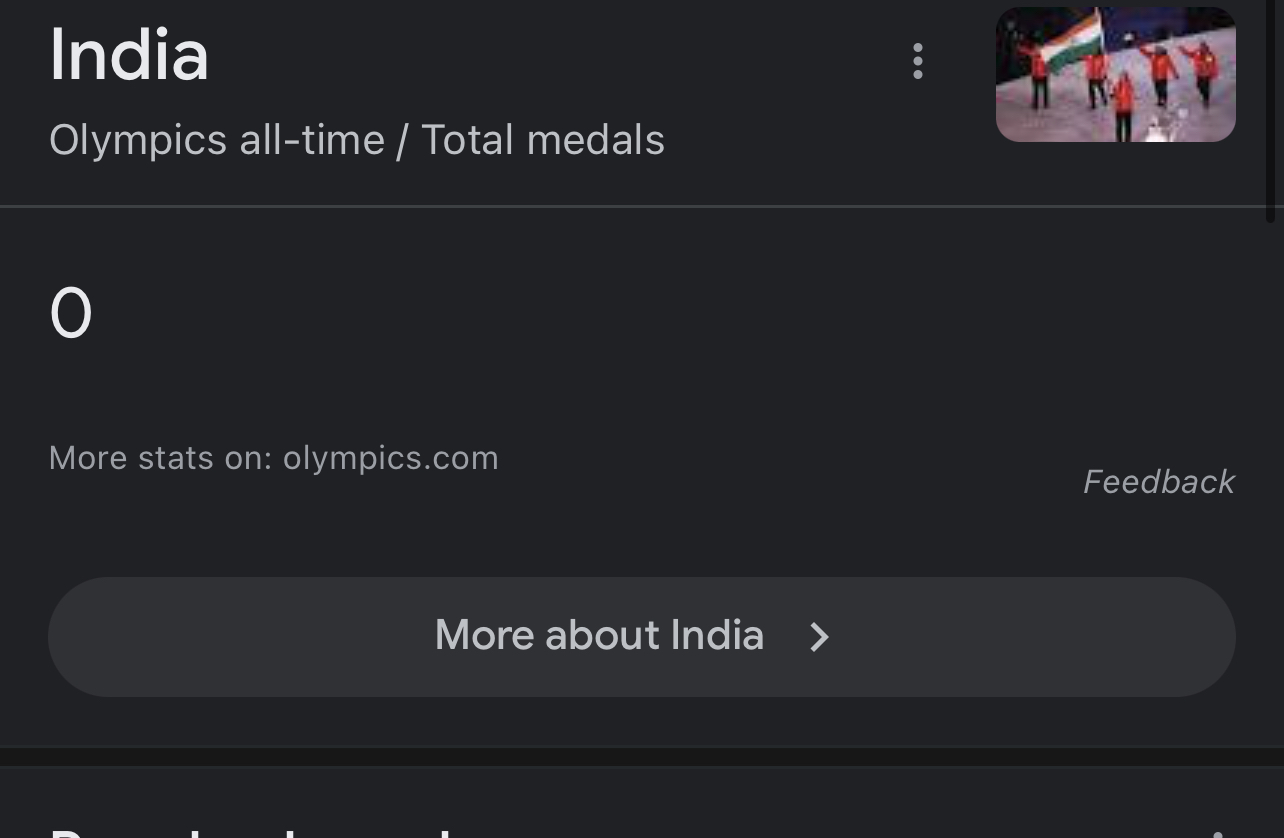Click the chevron arrow after More about India
This screenshot has width=1284, height=838.
[x=819, y=637]
